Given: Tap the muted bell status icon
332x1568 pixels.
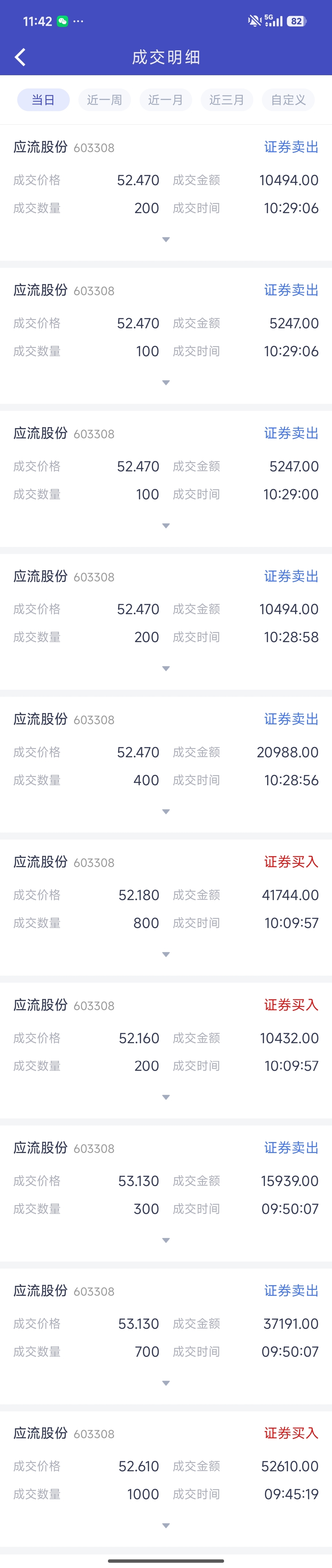Looking at the screenshot, I should click(253, 21).
